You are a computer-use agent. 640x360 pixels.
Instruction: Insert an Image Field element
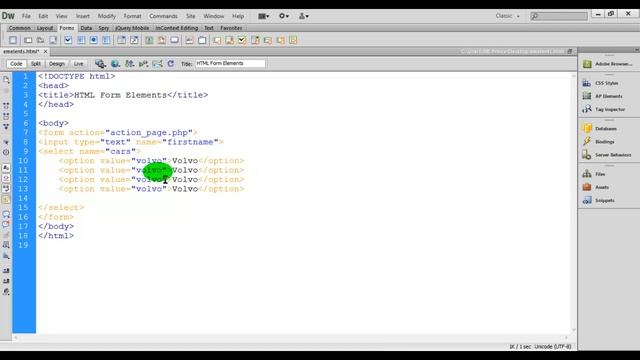pos(149,40)
